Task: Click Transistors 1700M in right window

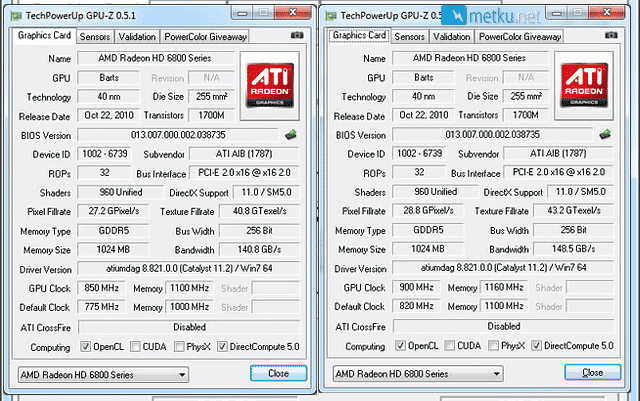Action: [x=526, y=115]
